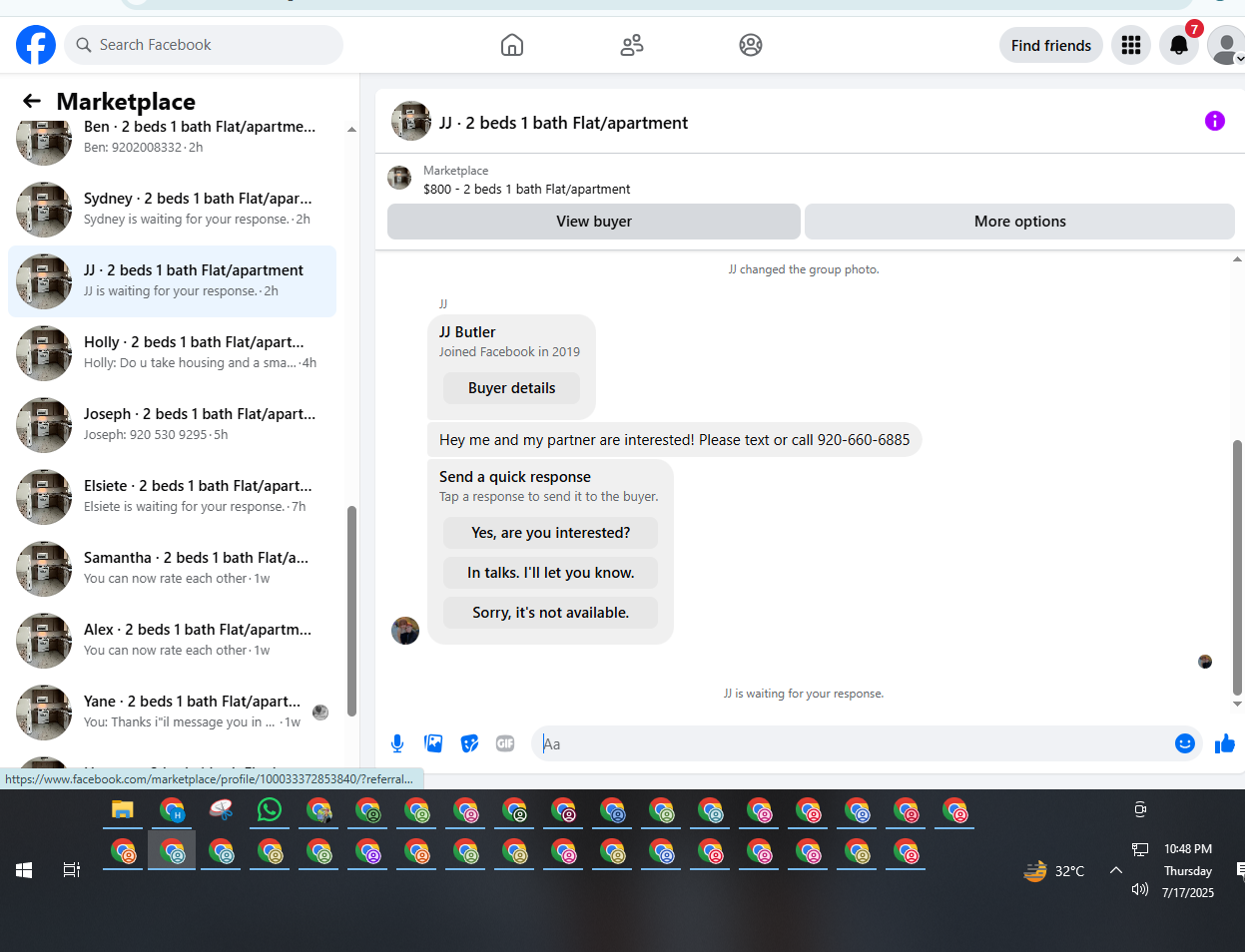Click the View buyer button
The width and height of the screenshot is (1245, 952).
594,222
